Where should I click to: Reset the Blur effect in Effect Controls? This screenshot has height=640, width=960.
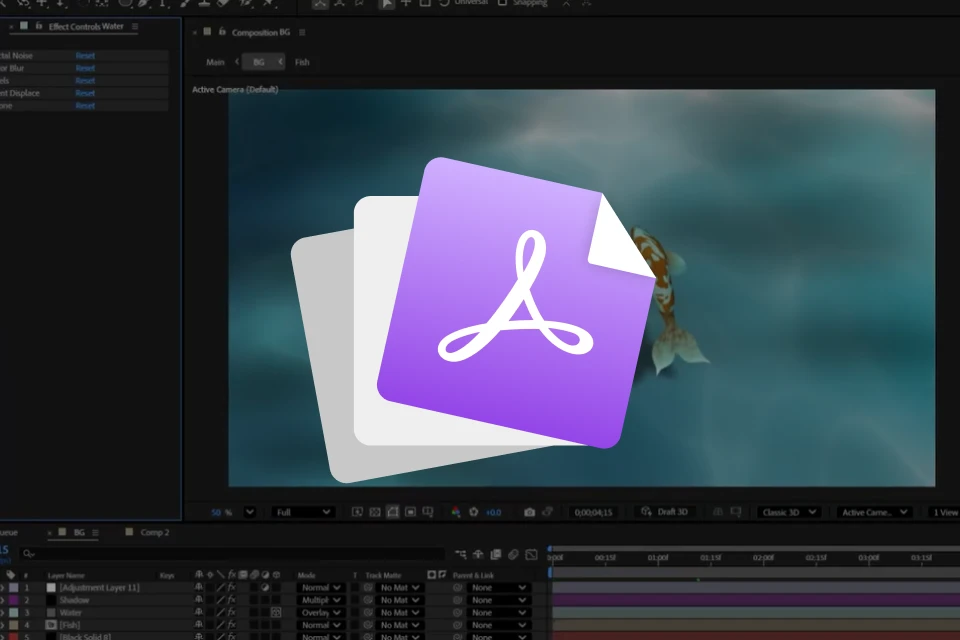(85, 68)
